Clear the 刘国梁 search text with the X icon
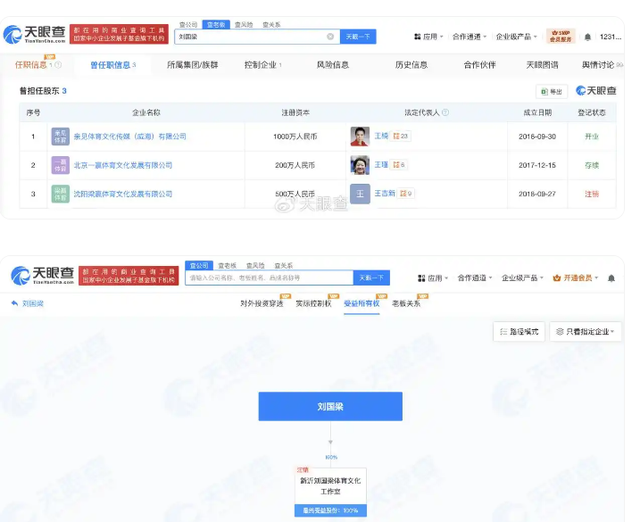Image resolution: width=640 pixels, height=522 pixels. (330, 37)
